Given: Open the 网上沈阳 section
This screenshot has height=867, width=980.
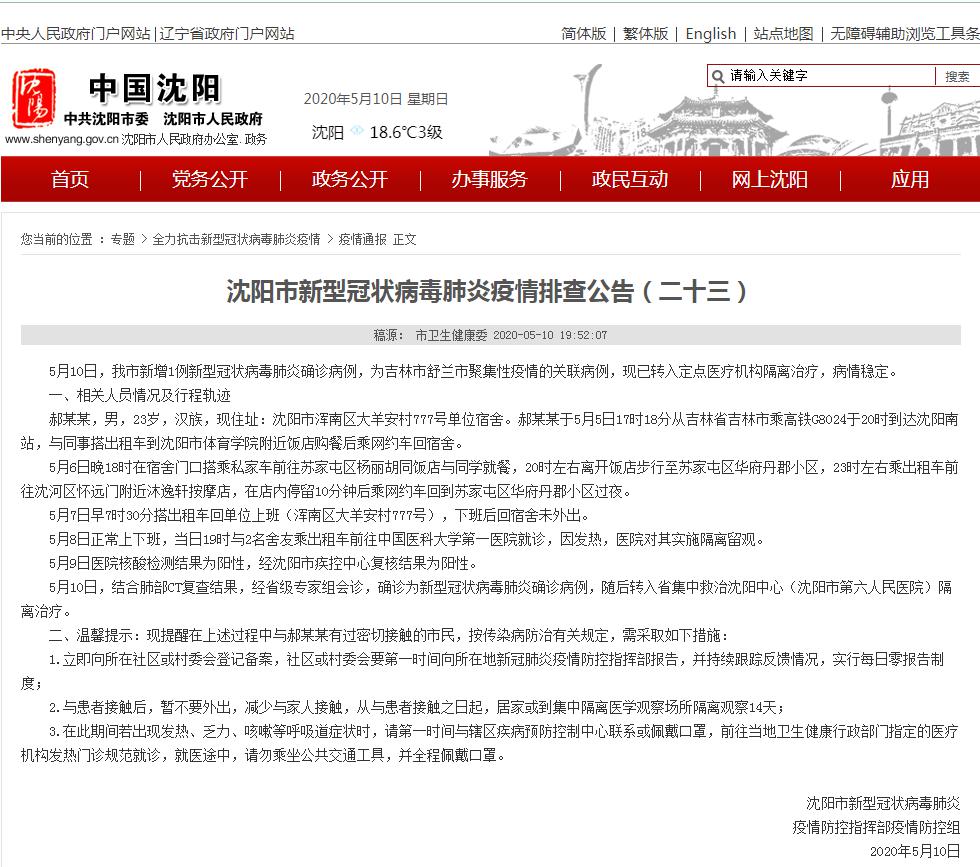Looking at the screenshot, I should (x=769, y=180).
